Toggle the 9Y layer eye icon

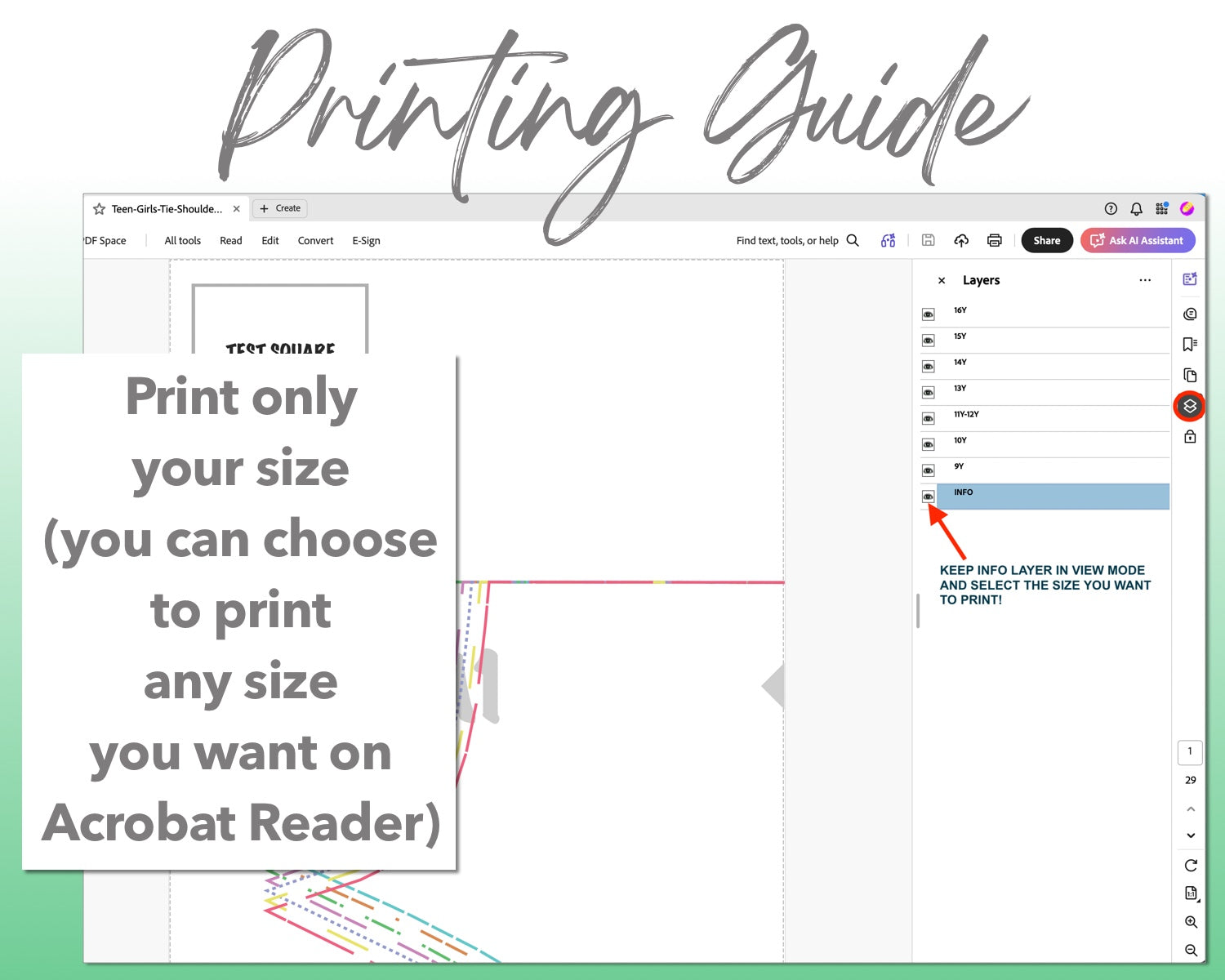(928, 471)
